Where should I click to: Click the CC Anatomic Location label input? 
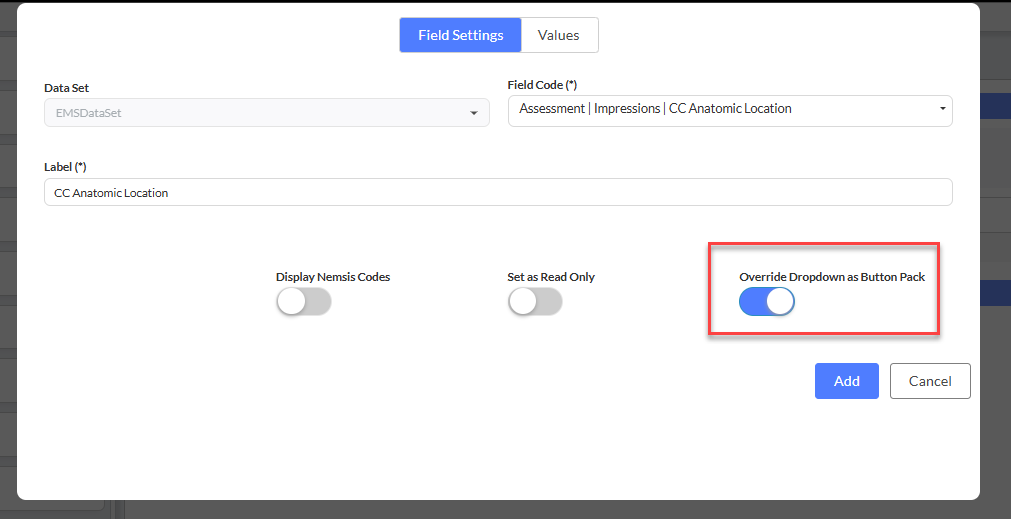498,192
